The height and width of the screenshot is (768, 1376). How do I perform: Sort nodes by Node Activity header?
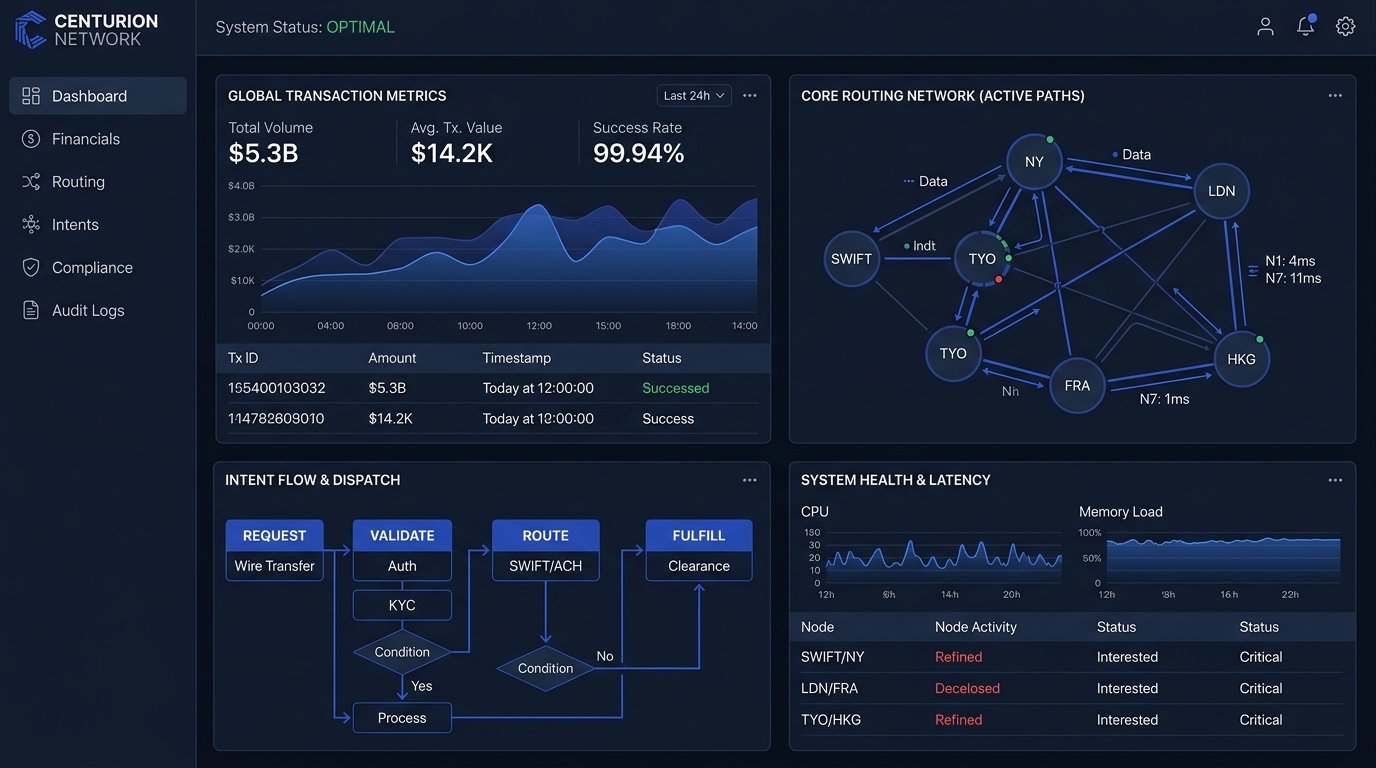click(975, 627)
